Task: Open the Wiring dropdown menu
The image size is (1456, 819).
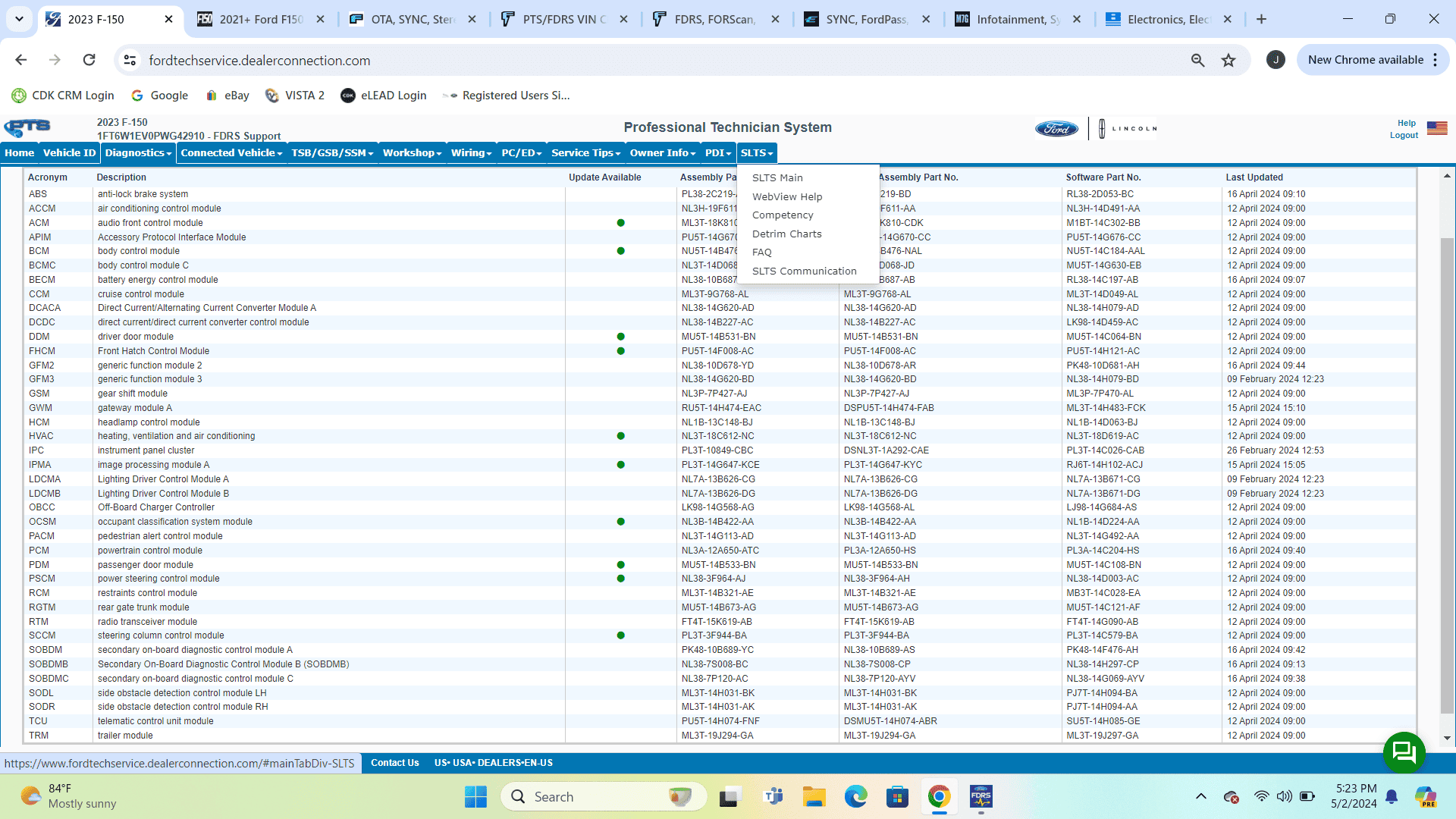Action: pyautogui.click(x=471, y=153)
